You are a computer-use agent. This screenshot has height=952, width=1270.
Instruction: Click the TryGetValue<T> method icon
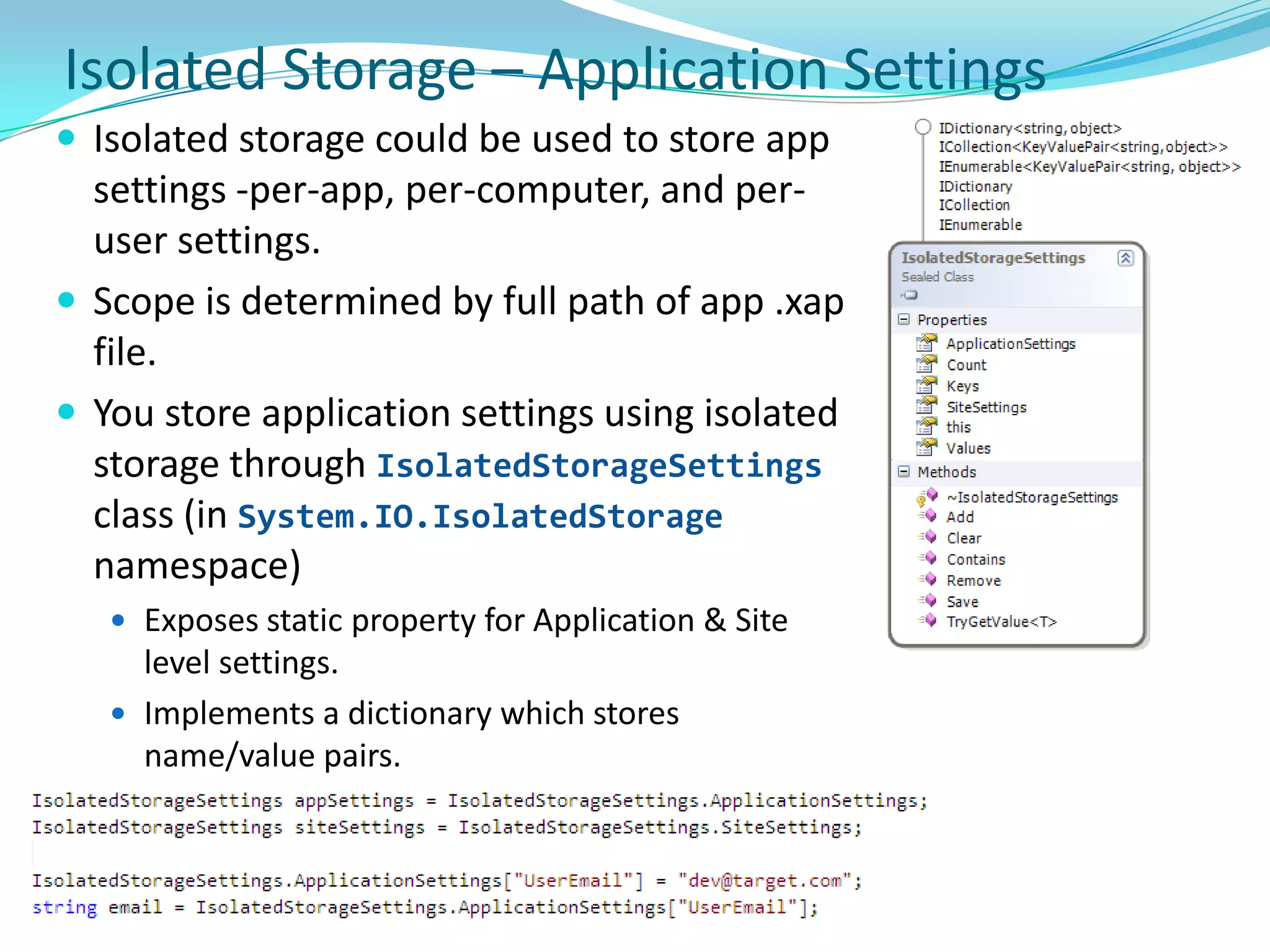point(928,620)
